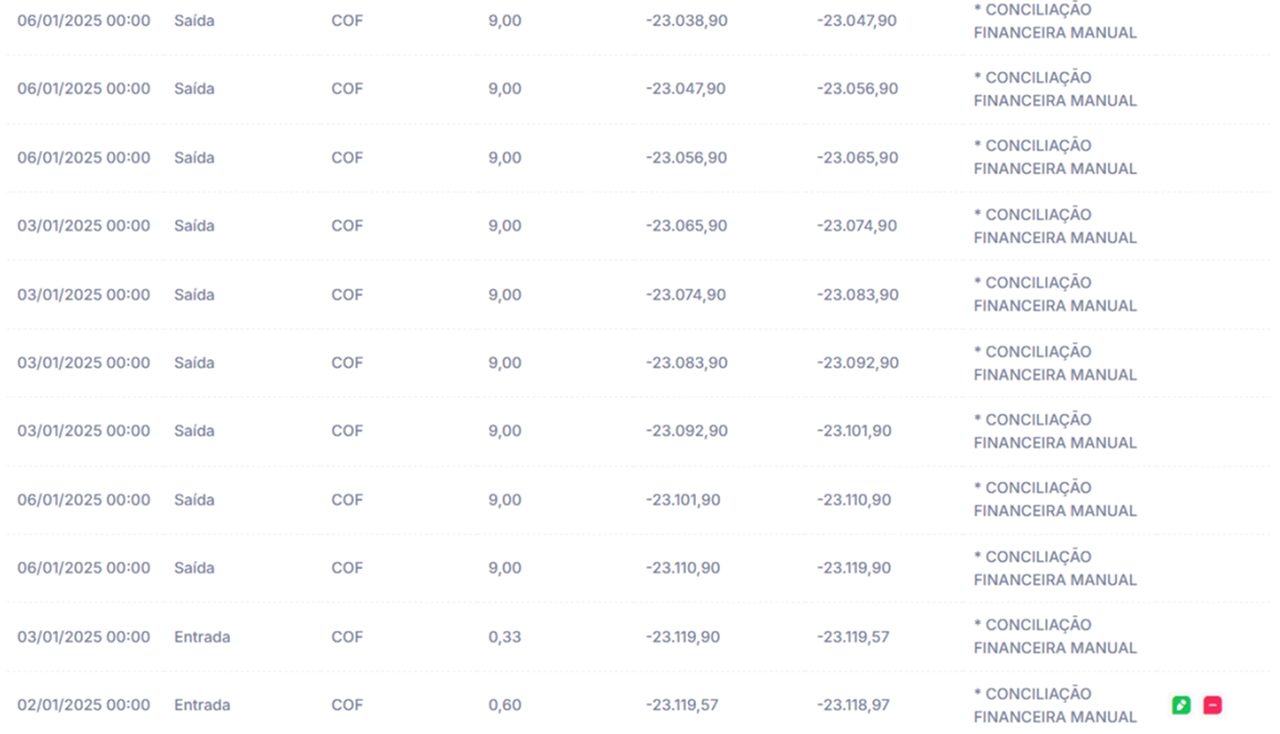Click Entrada in the 0,33 value row

[202, 637]
